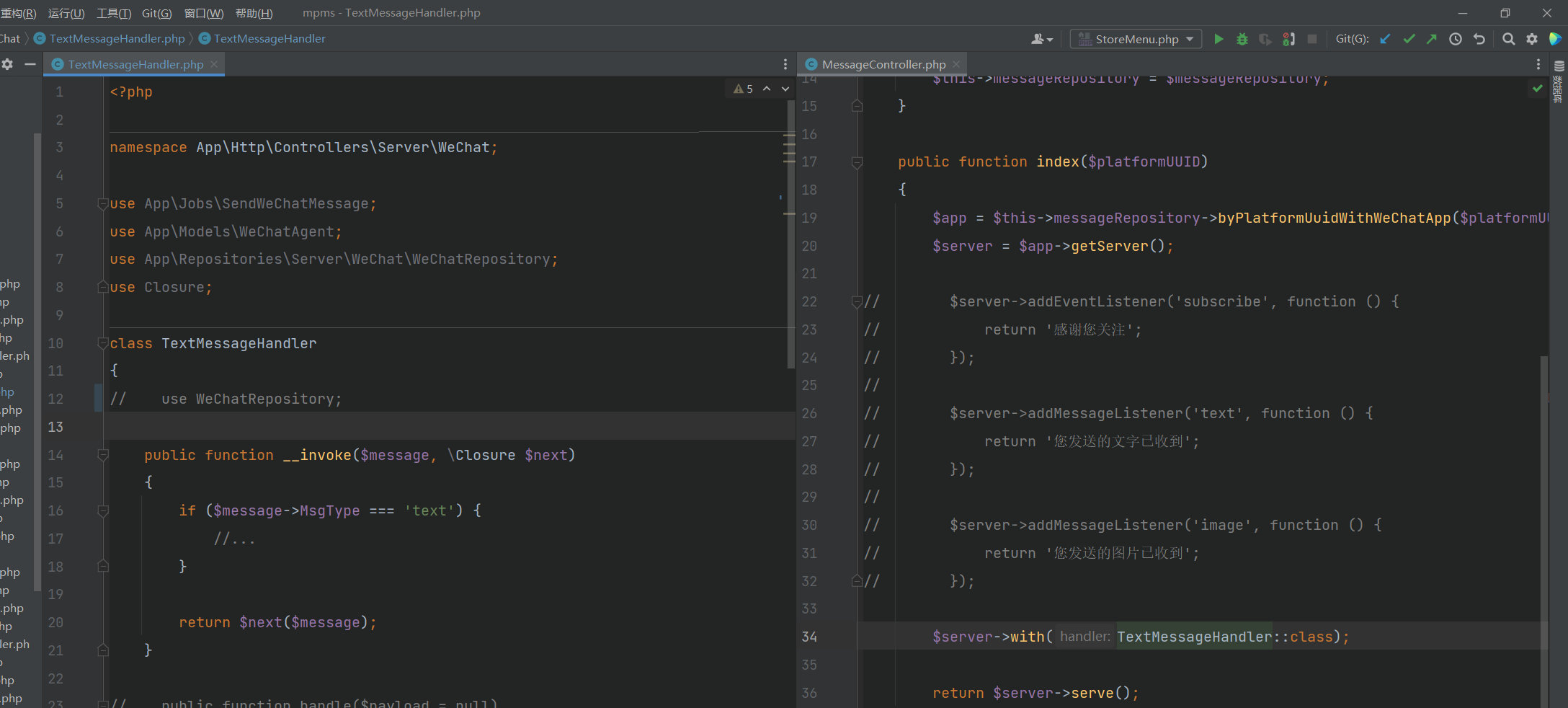Go to previous highlighted warning arrow
The width and height of the screenshot is (1568, 708).
tap(767, 89)
